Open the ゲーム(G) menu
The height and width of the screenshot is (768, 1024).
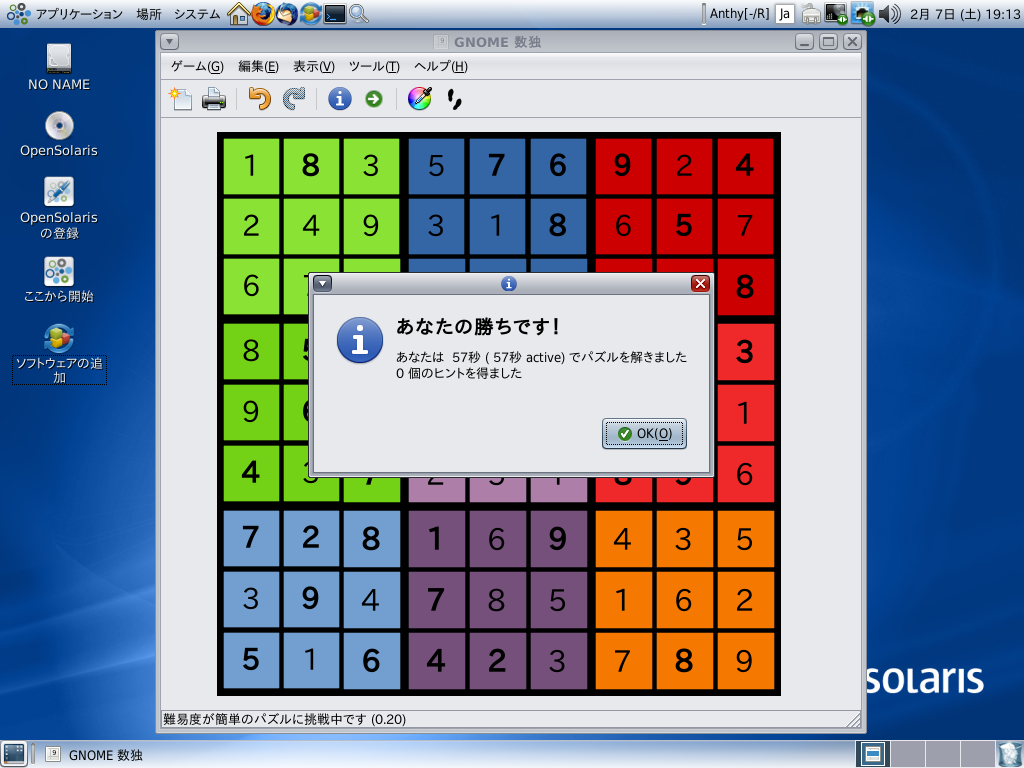[197, 66]
